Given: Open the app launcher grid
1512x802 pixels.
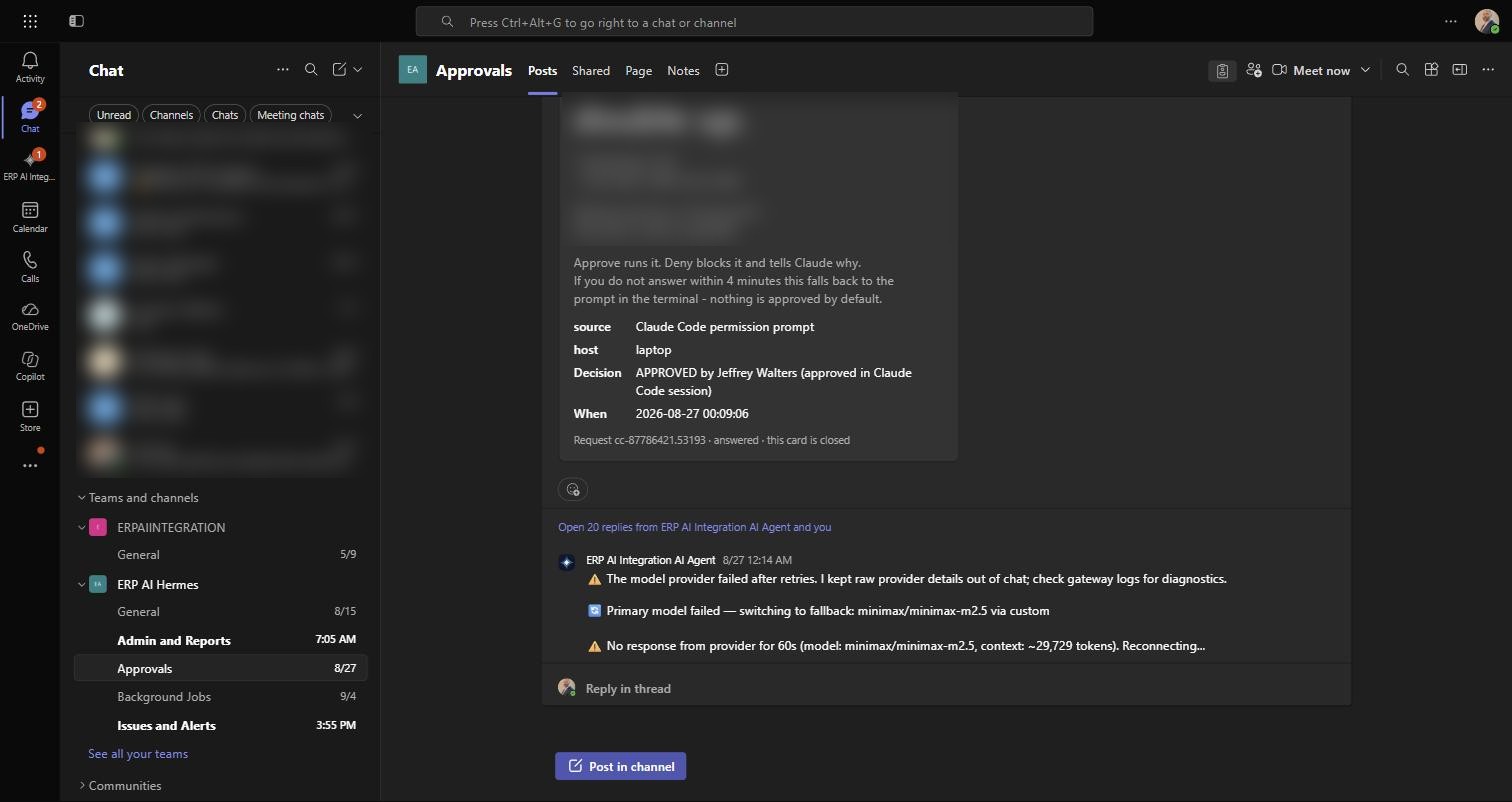Looking at the screenshot, I should [x=30, y=21].
